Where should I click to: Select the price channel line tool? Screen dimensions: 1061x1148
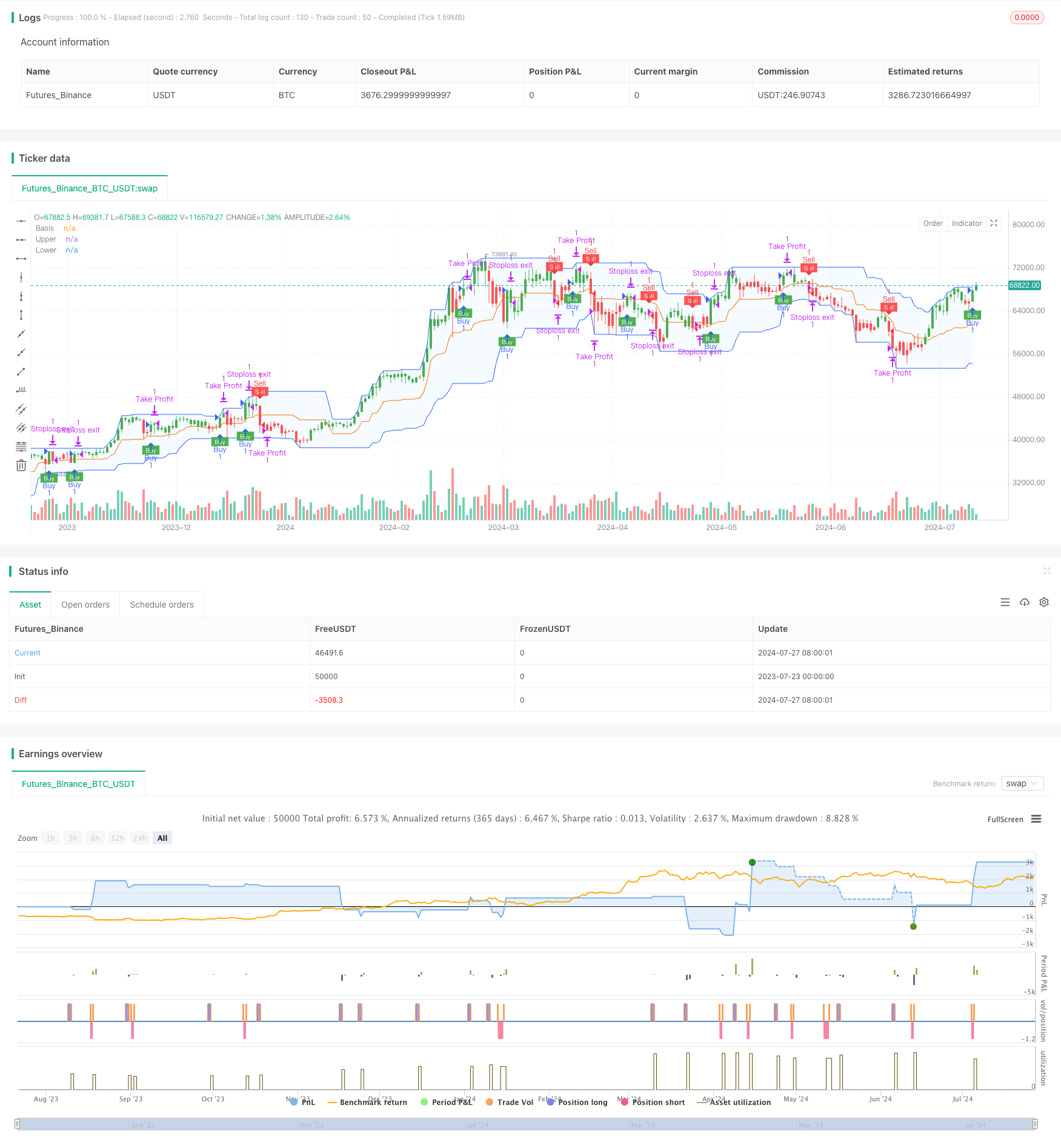(21, 409)
